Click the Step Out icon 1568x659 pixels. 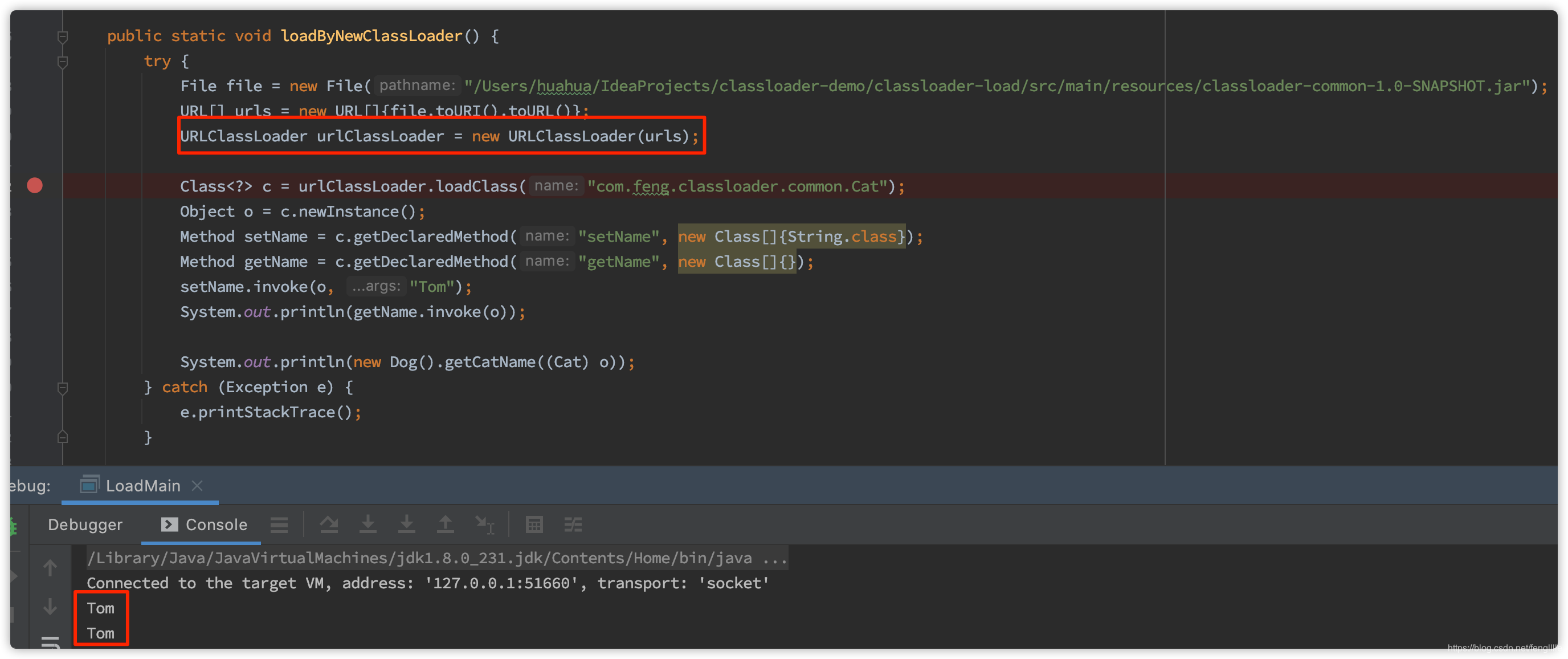[x=446, y=524]
